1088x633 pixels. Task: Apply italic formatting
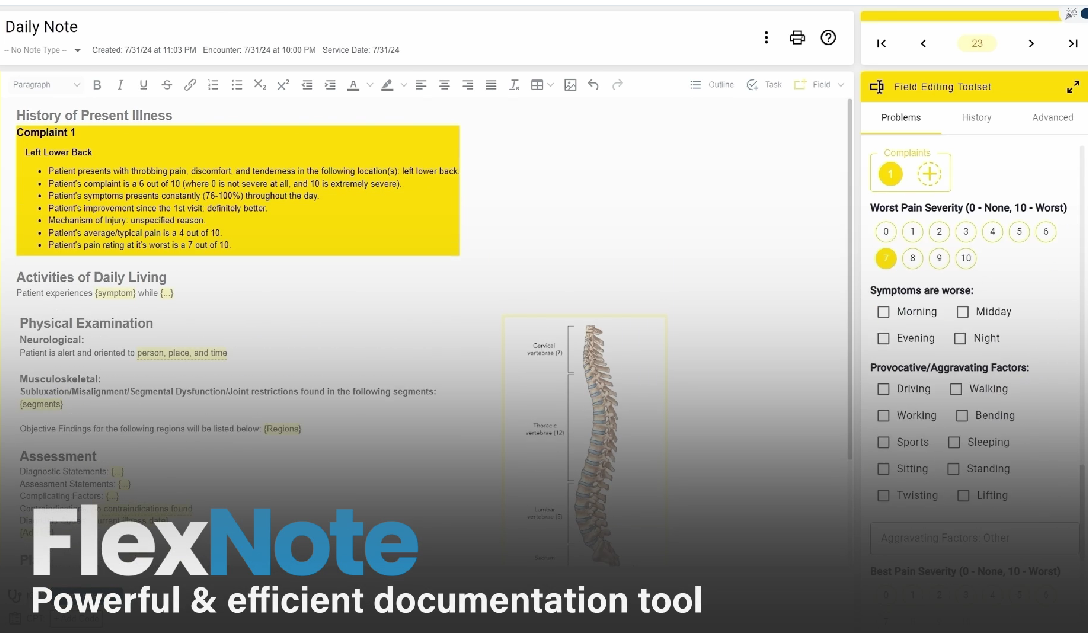120,85
